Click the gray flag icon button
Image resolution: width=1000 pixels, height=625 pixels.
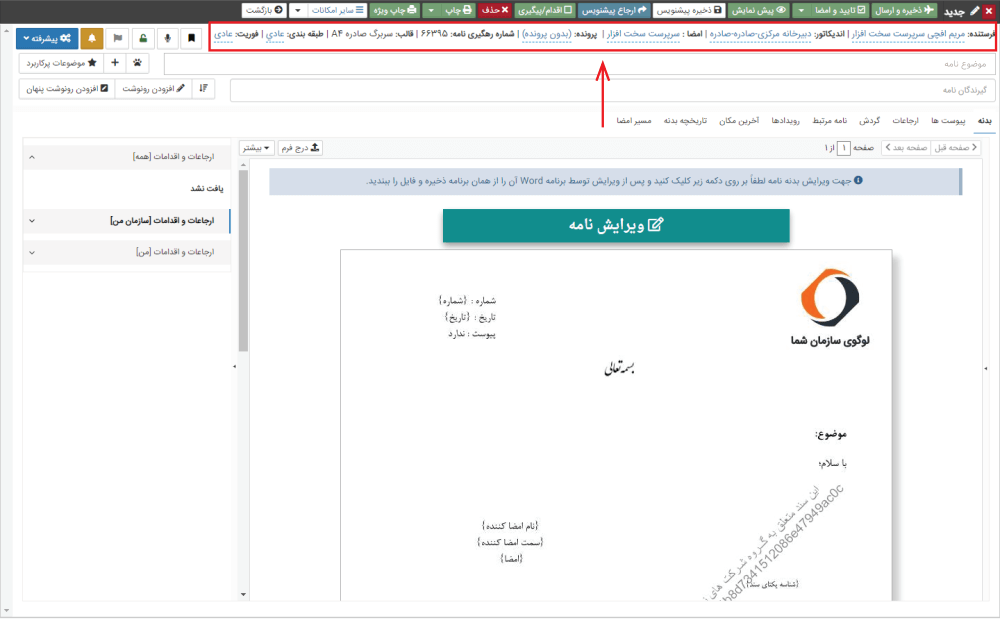coord(118,38)
